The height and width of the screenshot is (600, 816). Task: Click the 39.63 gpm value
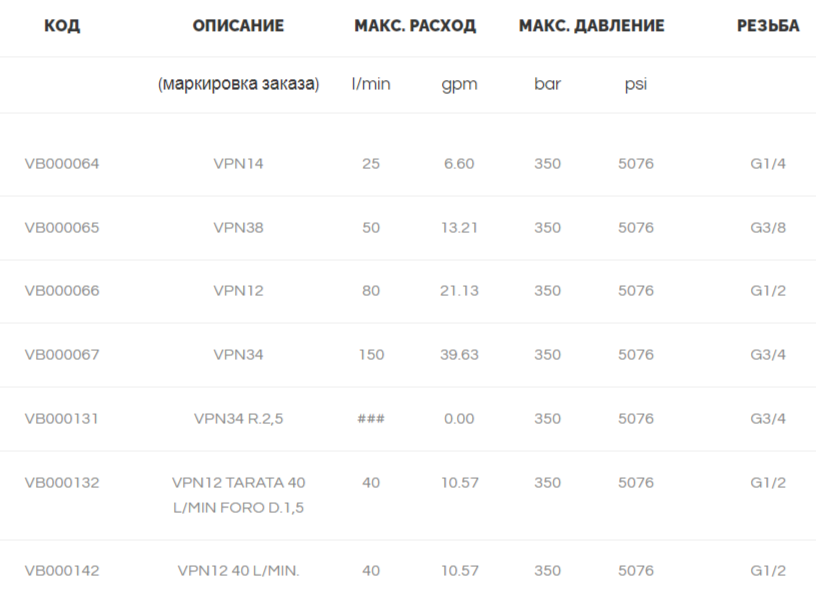[x=459, y=355]
